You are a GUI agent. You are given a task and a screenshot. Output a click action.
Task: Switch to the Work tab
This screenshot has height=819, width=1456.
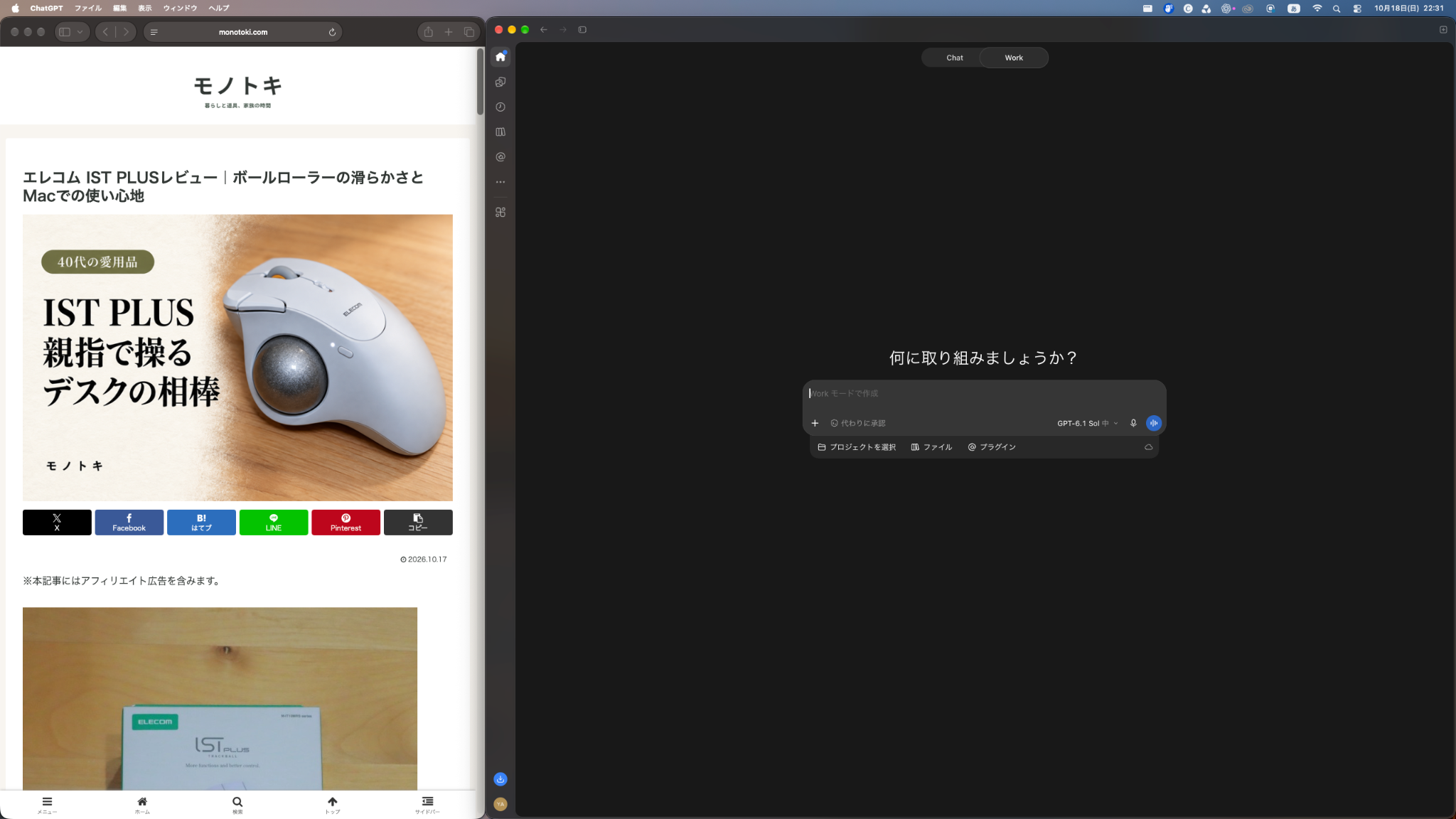(x=1014, y=58)
